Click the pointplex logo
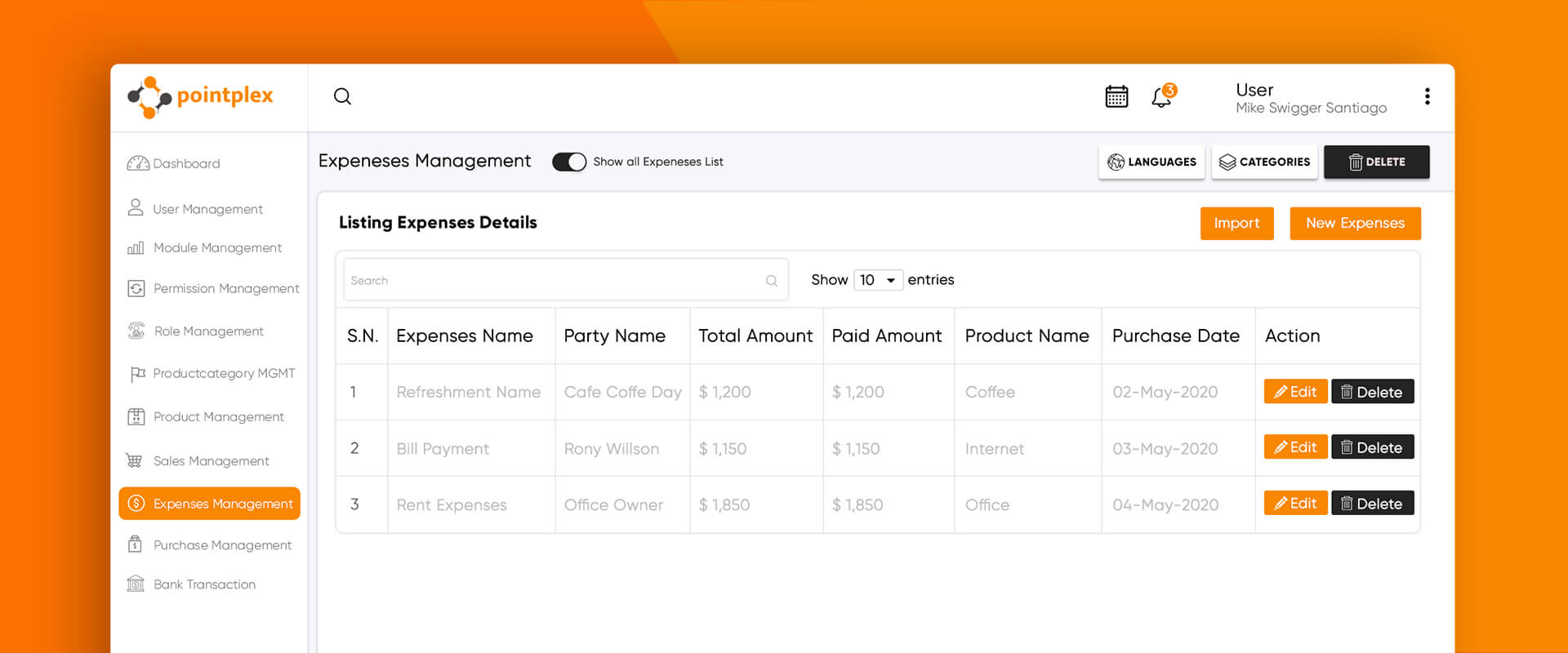 click(x=201, y=97)
